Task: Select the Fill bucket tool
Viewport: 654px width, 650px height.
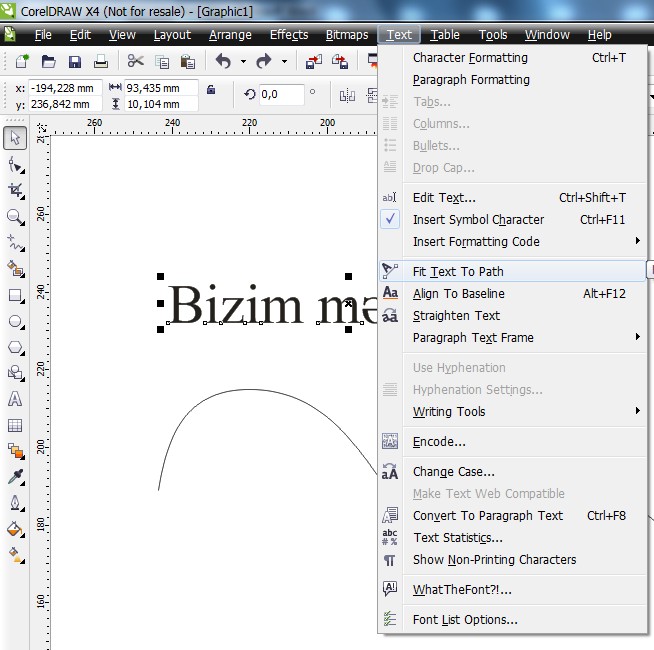Action: pyautogui.click(x=16, y=529)
